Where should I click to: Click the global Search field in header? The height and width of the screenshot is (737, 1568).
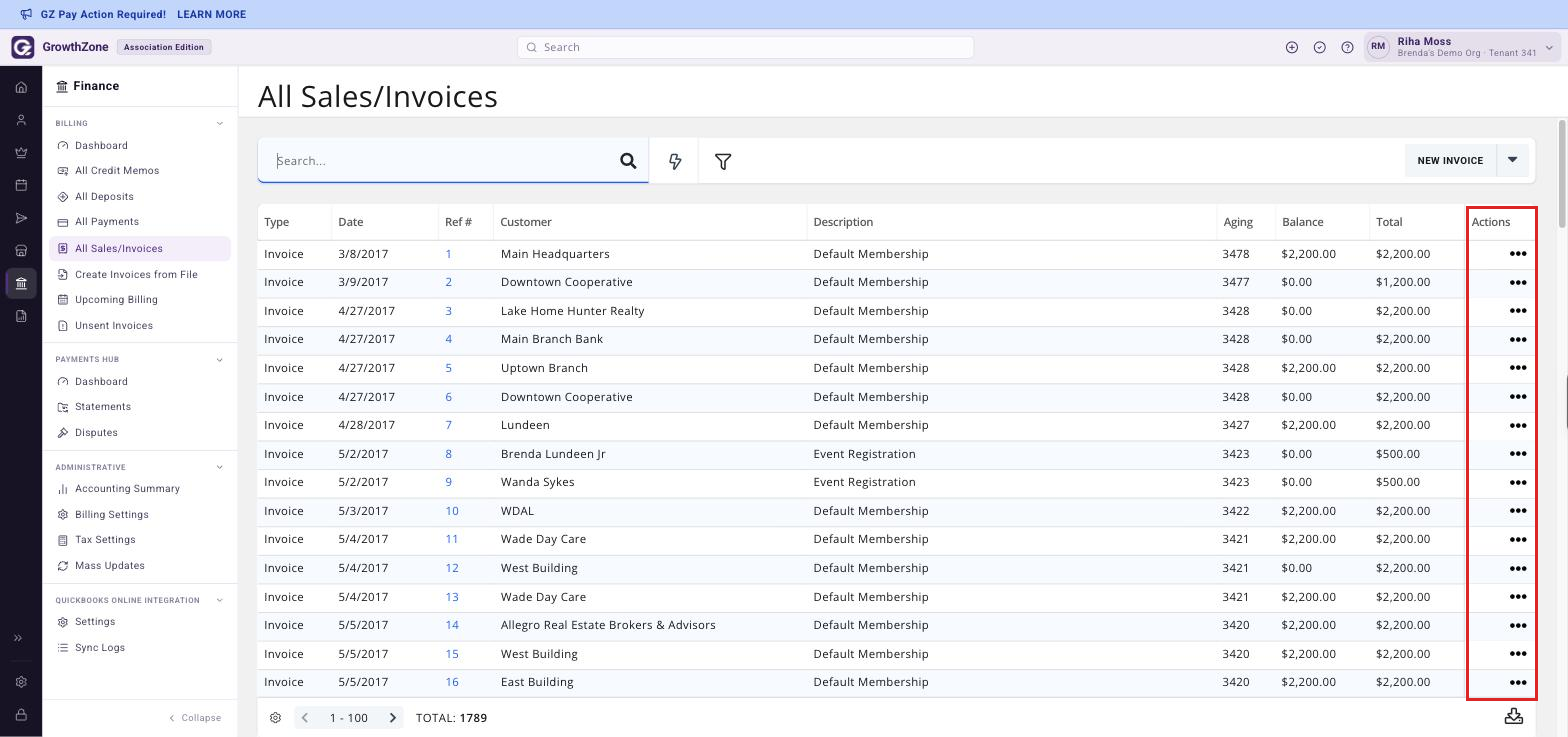[745, 47]
